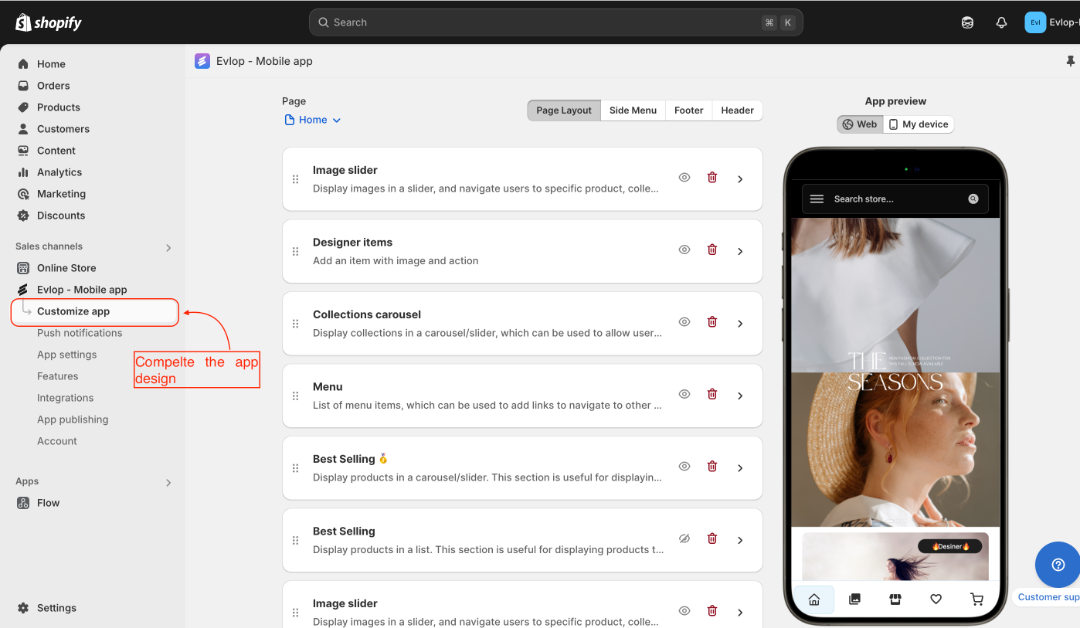Select the shop icon in the preview bottom bar
The width and height of the screenshot is (1080, 628).
tap(895, 598)
